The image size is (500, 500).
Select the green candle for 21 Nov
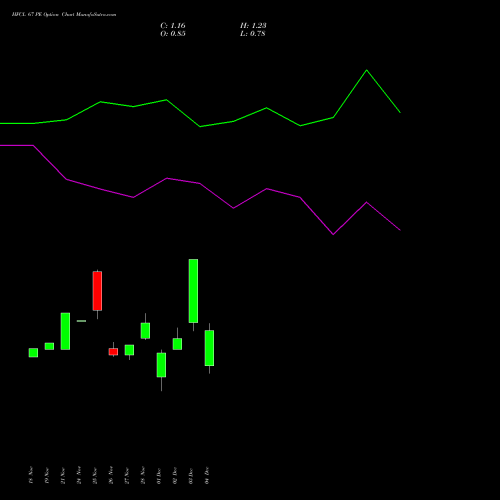[65, 331]
